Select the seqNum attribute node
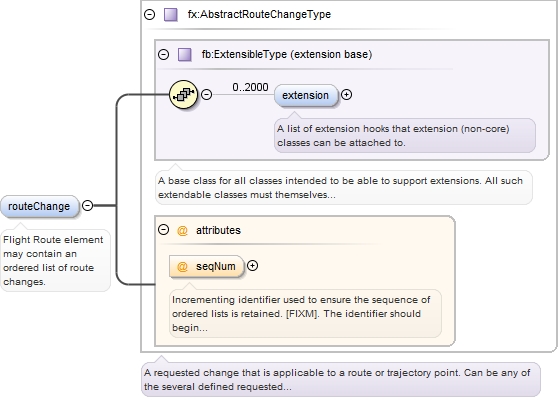The height and width of the screenshot is (400, 559). click(207, 267)
